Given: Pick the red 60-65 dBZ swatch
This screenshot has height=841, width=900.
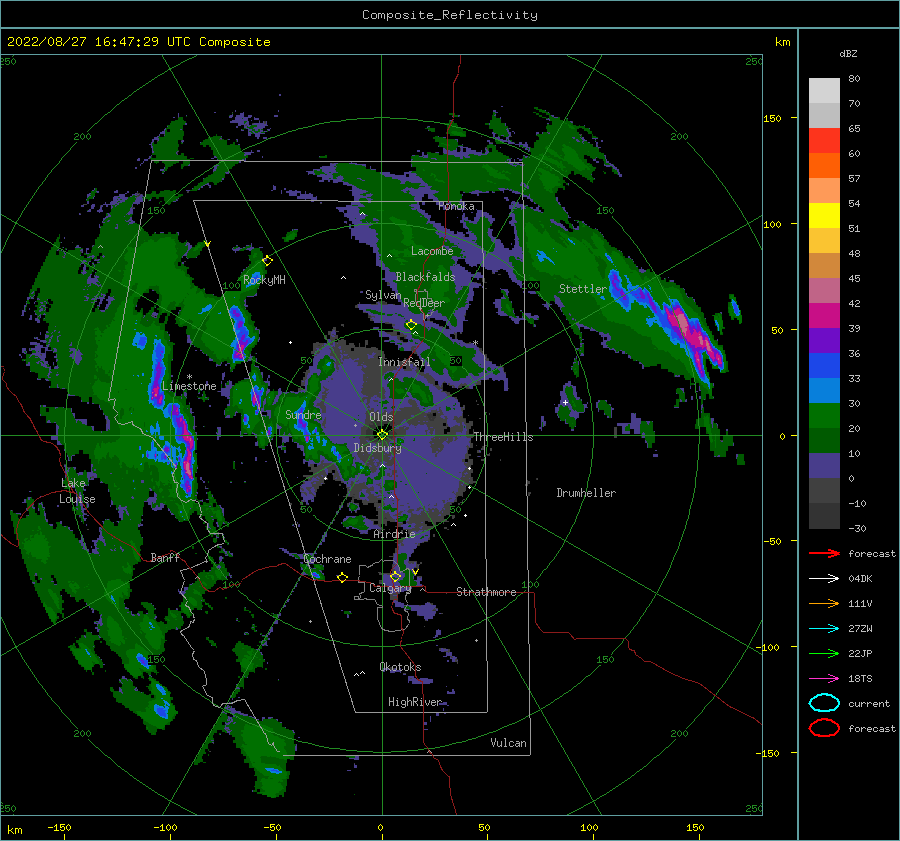Looking at the screenshot, I should point(824,140).
